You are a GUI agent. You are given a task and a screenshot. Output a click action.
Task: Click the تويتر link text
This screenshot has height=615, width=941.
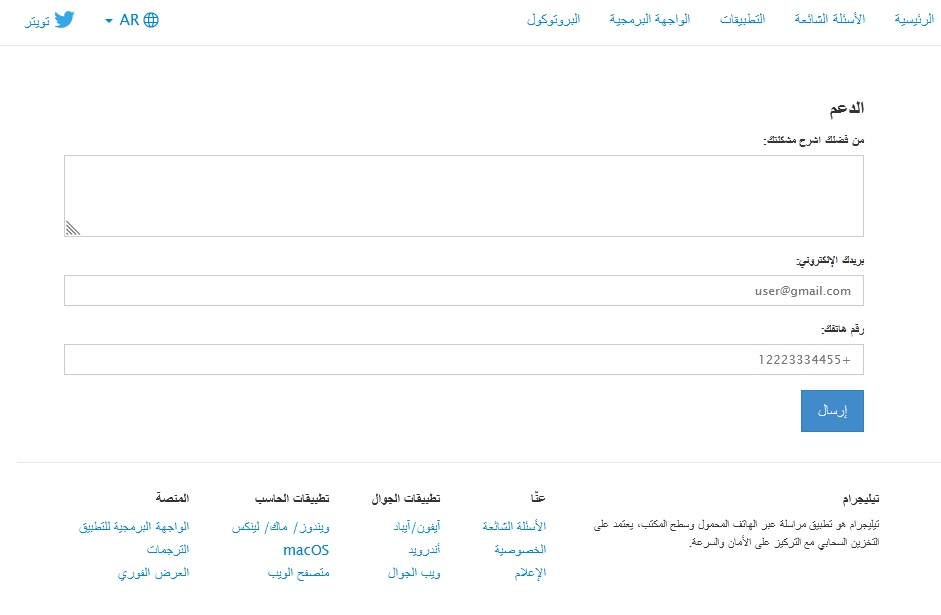click(37, 22)
